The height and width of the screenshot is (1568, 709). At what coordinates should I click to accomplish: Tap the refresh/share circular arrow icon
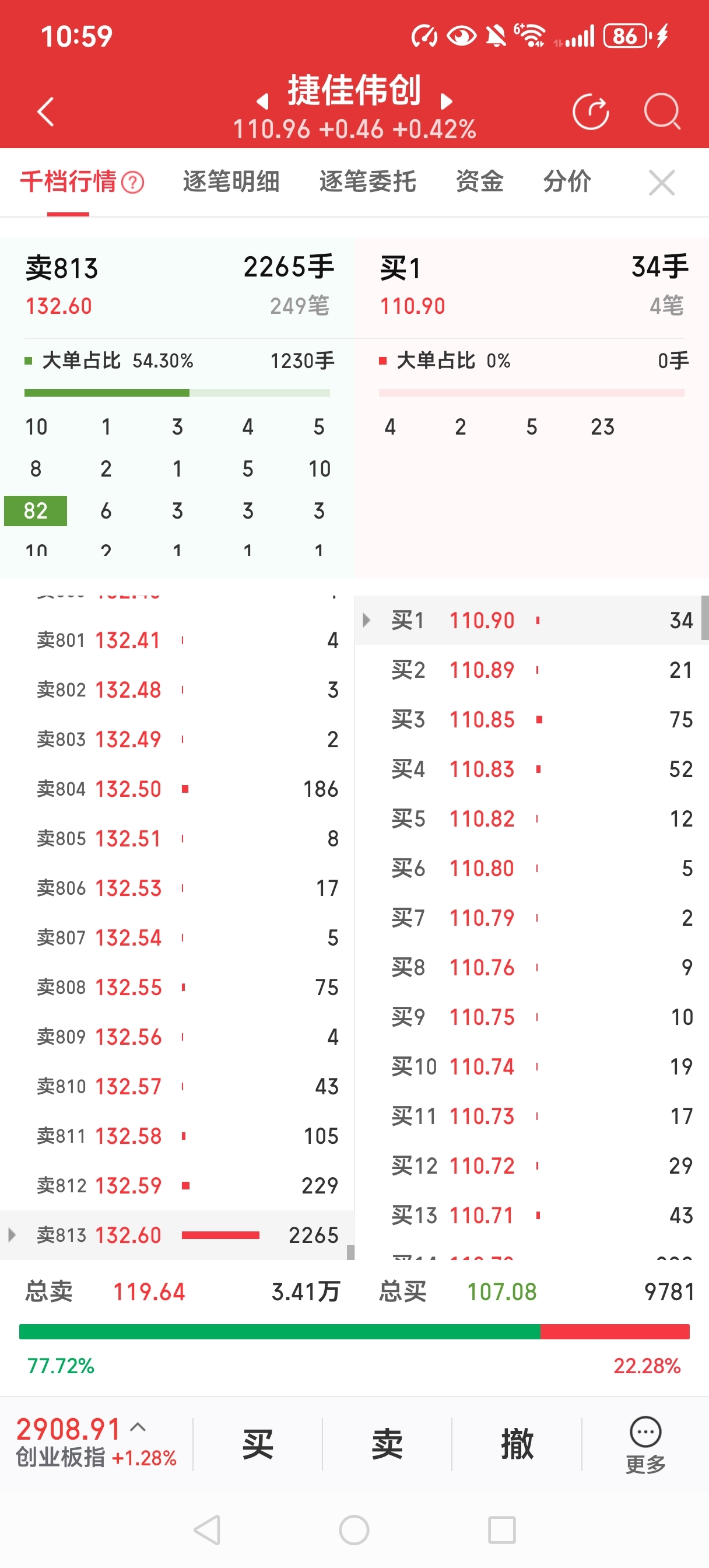tap(590, 112)
